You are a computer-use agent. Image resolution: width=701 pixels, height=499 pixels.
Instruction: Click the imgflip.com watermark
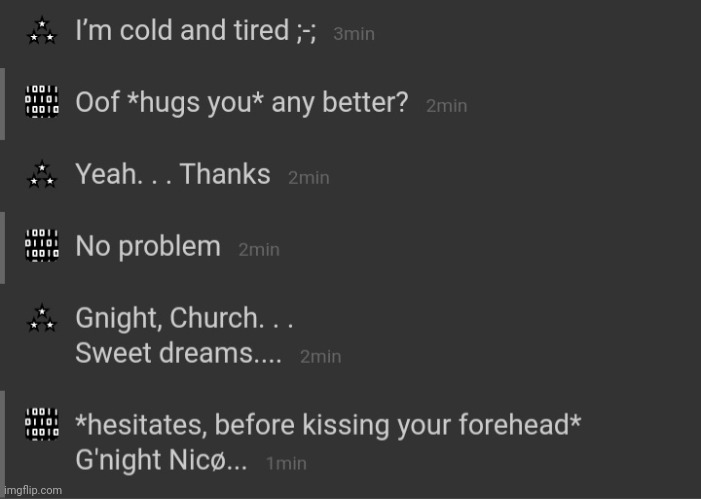pos(32,490)
